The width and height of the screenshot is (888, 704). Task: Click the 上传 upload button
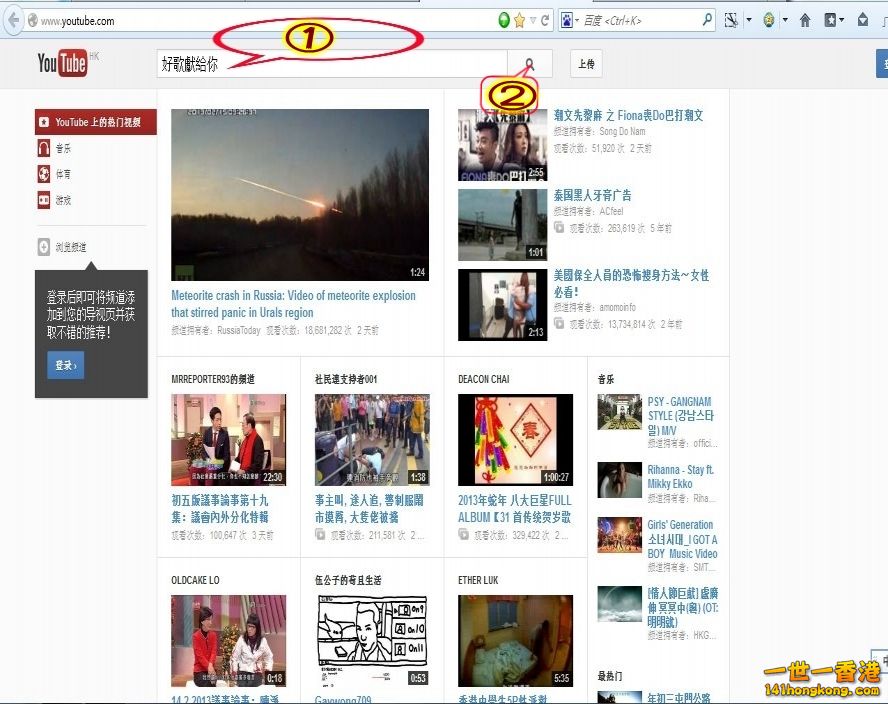pos(587,65)
